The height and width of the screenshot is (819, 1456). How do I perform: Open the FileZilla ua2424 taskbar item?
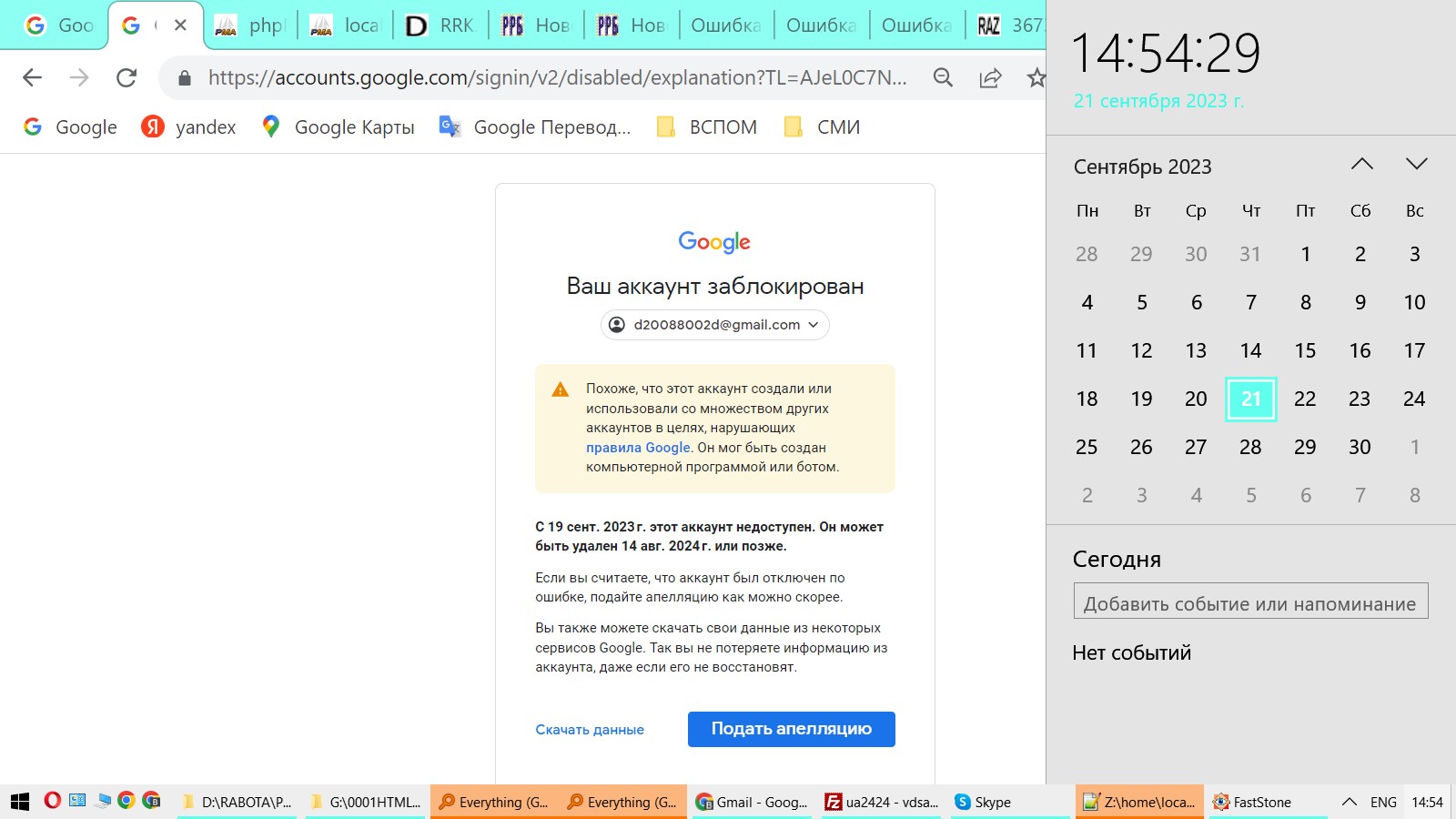[881, 802]
